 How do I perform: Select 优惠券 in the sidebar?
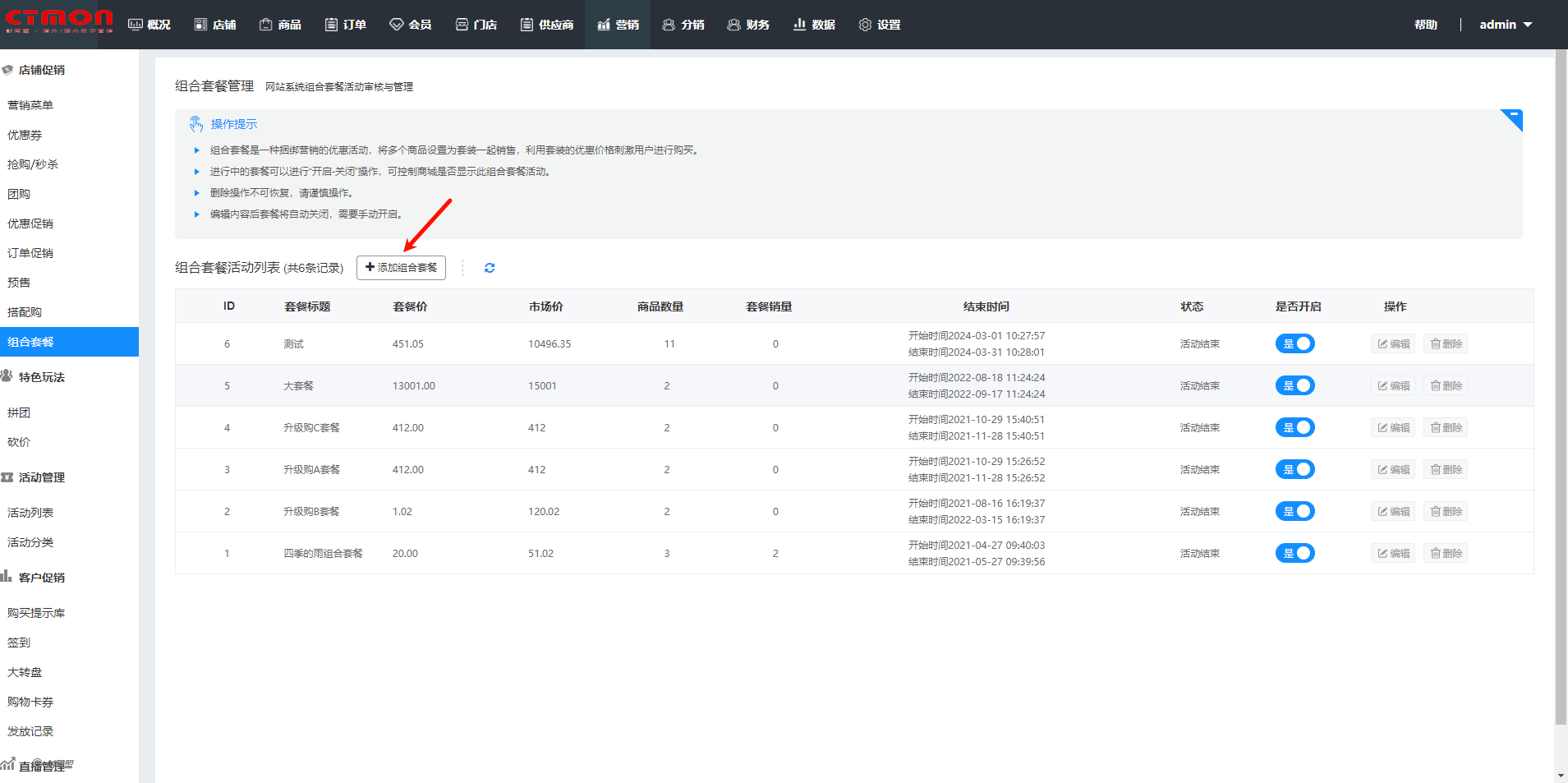pyautogui.click(x=25, y=135)
